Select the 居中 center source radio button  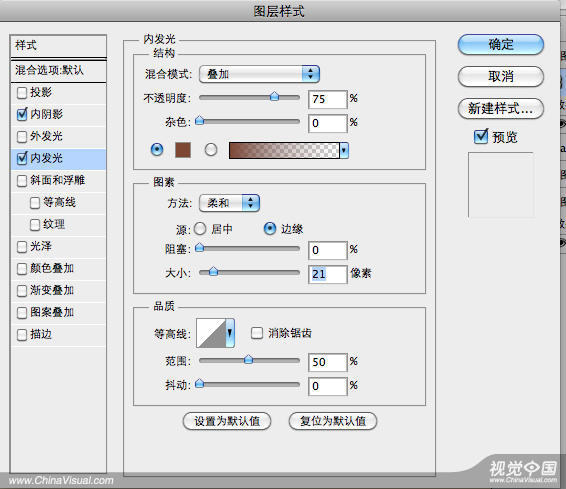point(200,229)
